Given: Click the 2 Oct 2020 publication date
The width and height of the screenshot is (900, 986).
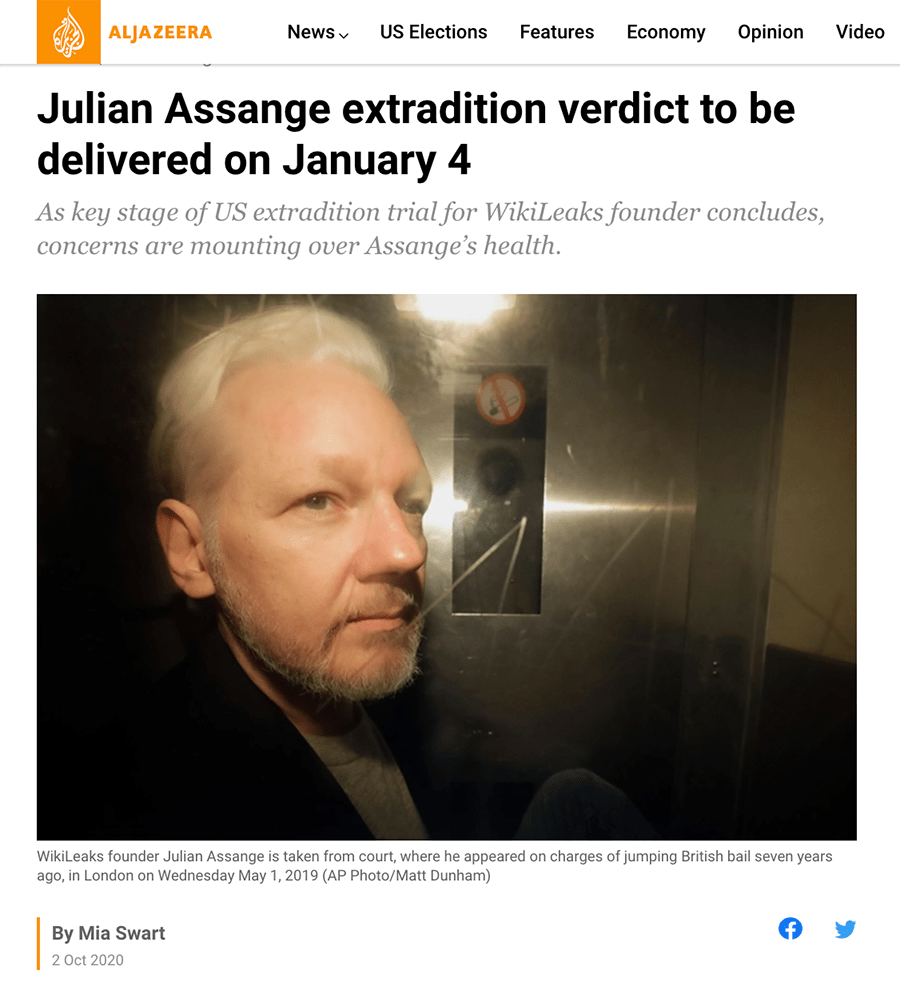Looking at the screenshot, I should [x=87, y=960].
